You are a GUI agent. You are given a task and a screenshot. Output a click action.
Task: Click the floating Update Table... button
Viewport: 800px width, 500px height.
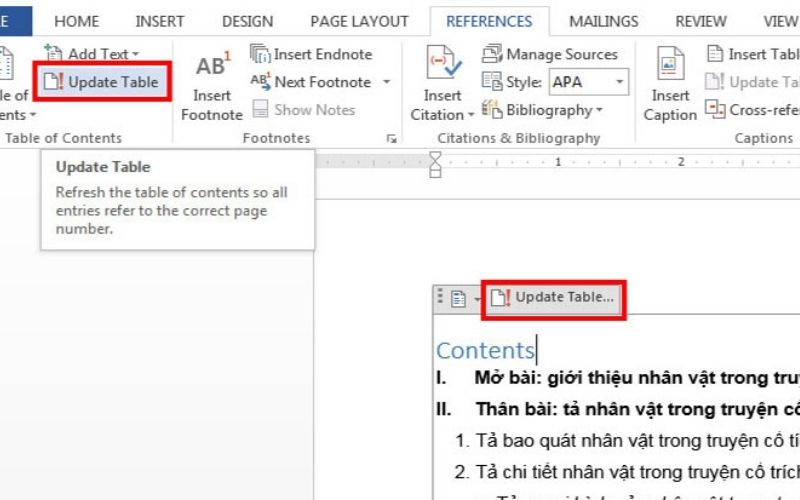point(554,297)
